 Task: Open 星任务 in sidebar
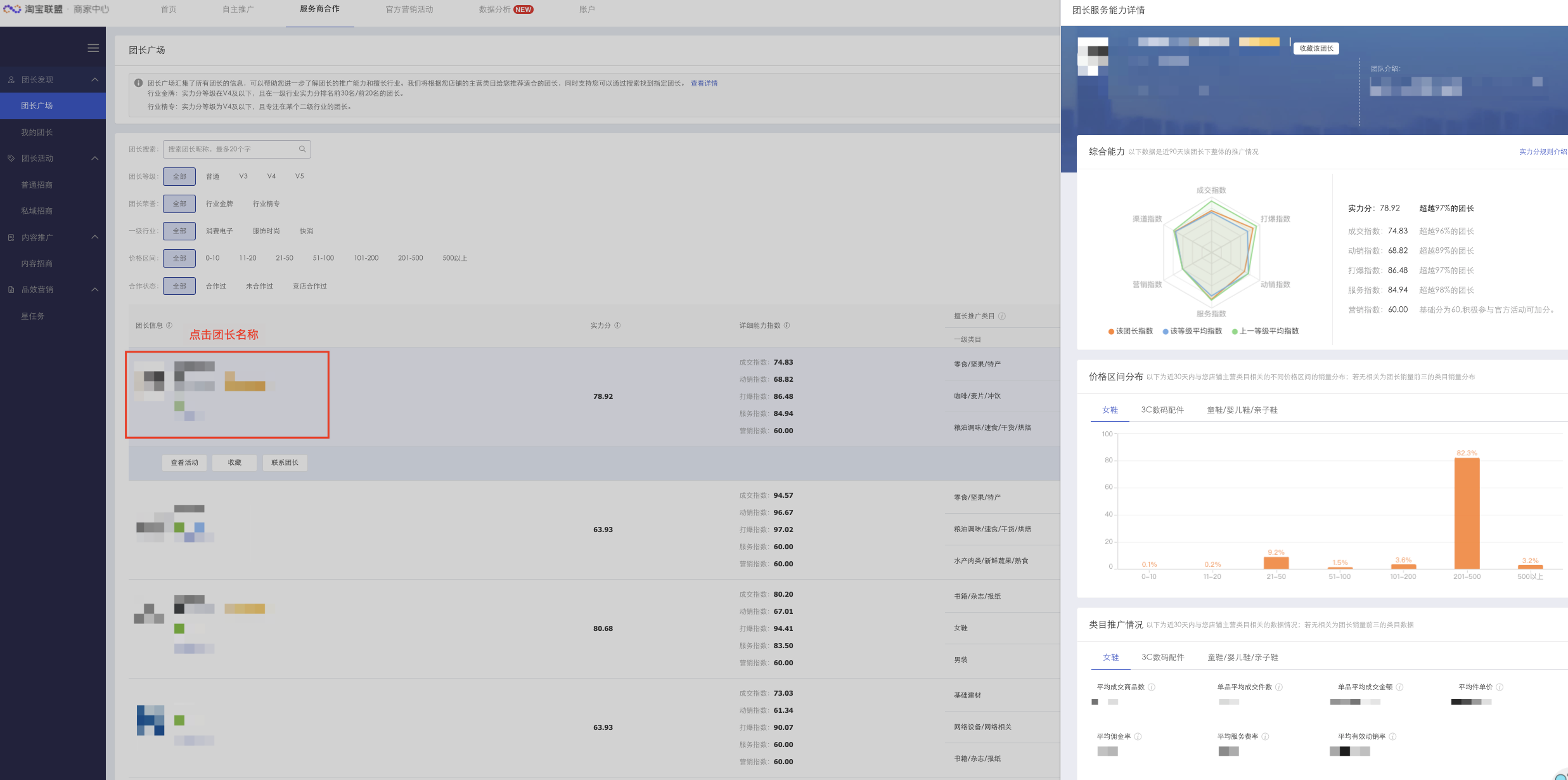pyautogui.click(x=33, y=316)
